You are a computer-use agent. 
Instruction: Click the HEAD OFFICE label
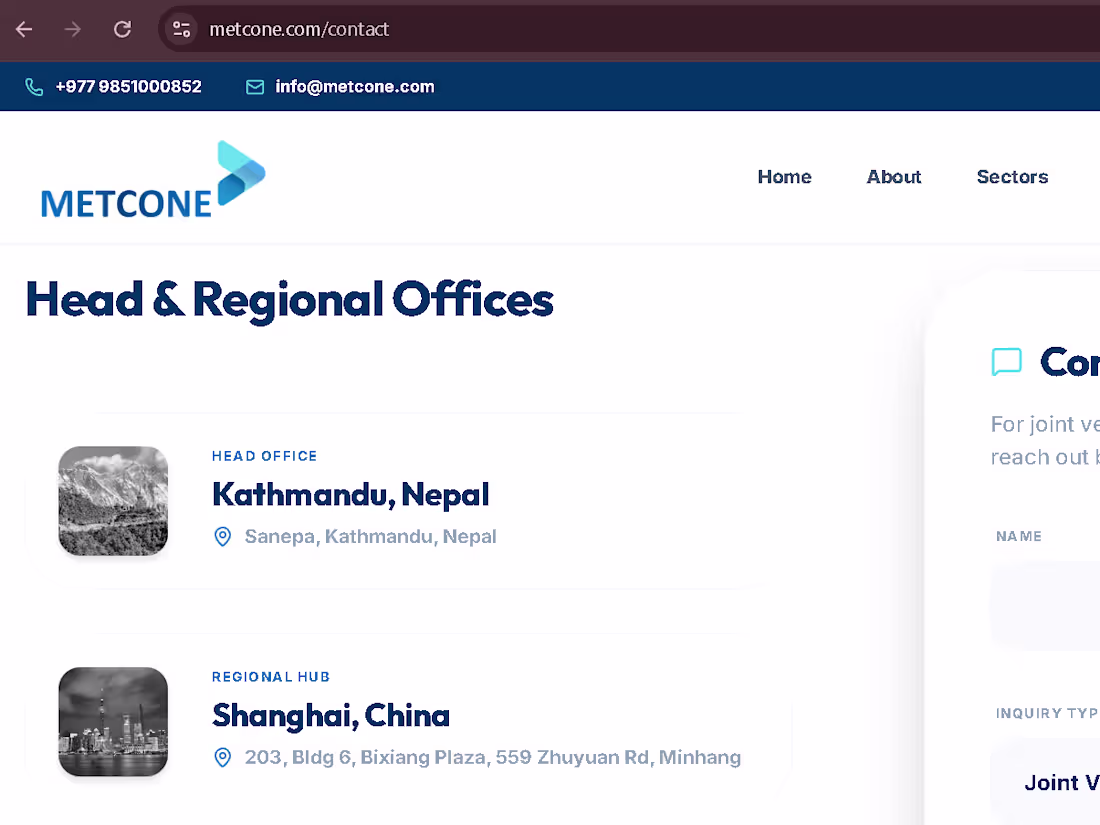pyautogui.click(x=264, y=456)
